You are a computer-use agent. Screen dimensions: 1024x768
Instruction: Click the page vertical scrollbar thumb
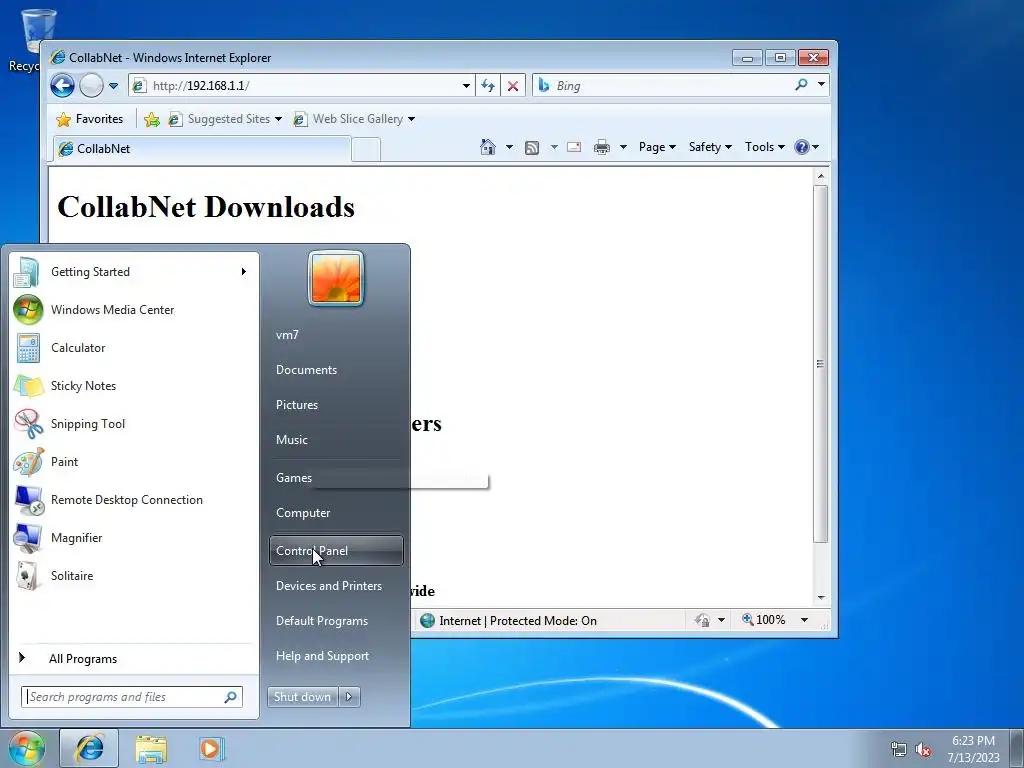coord(820,364)
